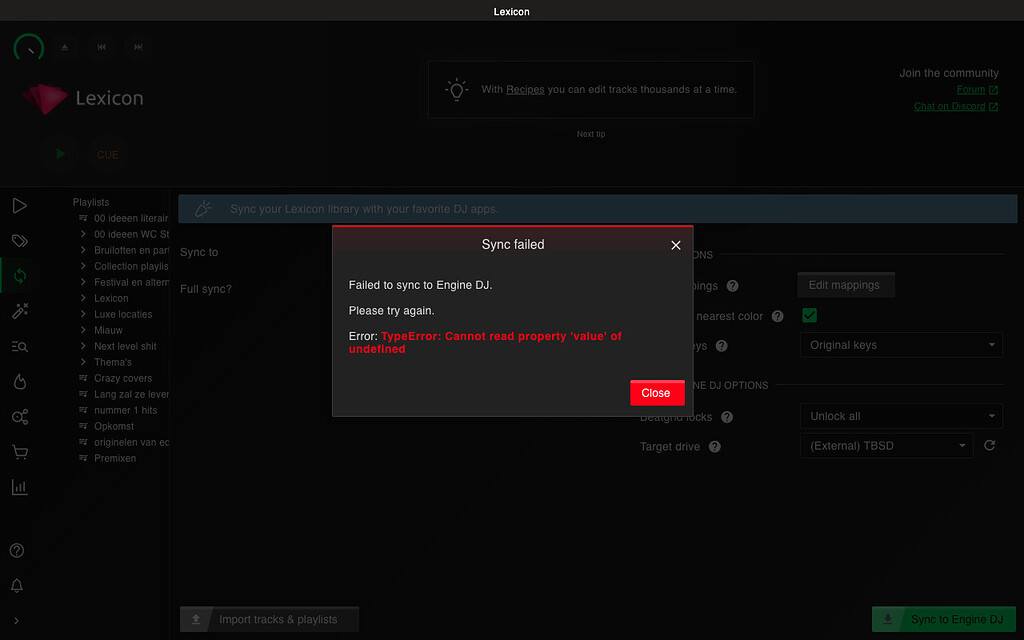Click the flame icon in the sidebar
Image resolution: width=1024 pixels, height=640 pixels.
pos(19,381)
